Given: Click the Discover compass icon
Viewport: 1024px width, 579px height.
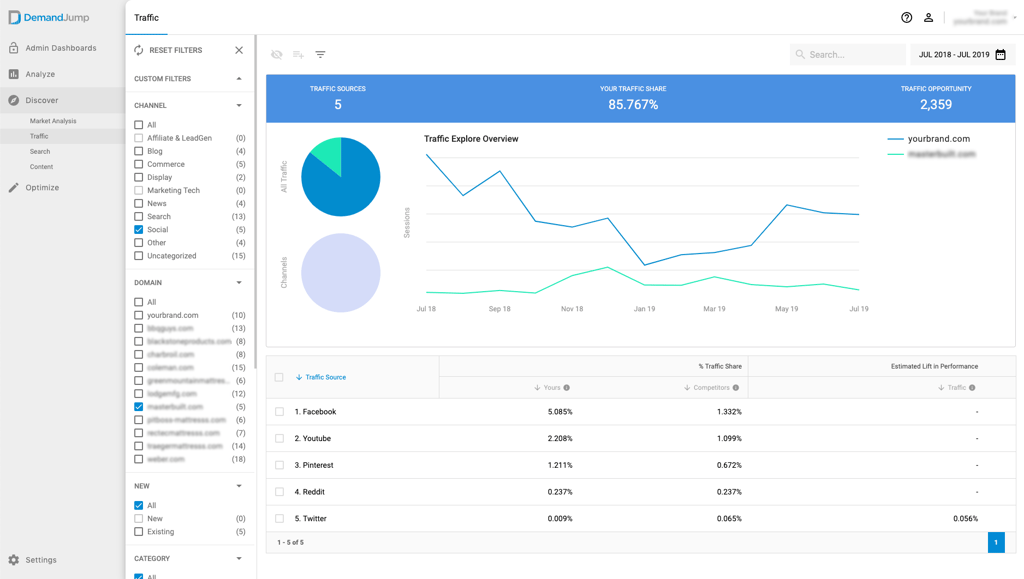Looking at the screenshot, I should (x=13, y=100).
